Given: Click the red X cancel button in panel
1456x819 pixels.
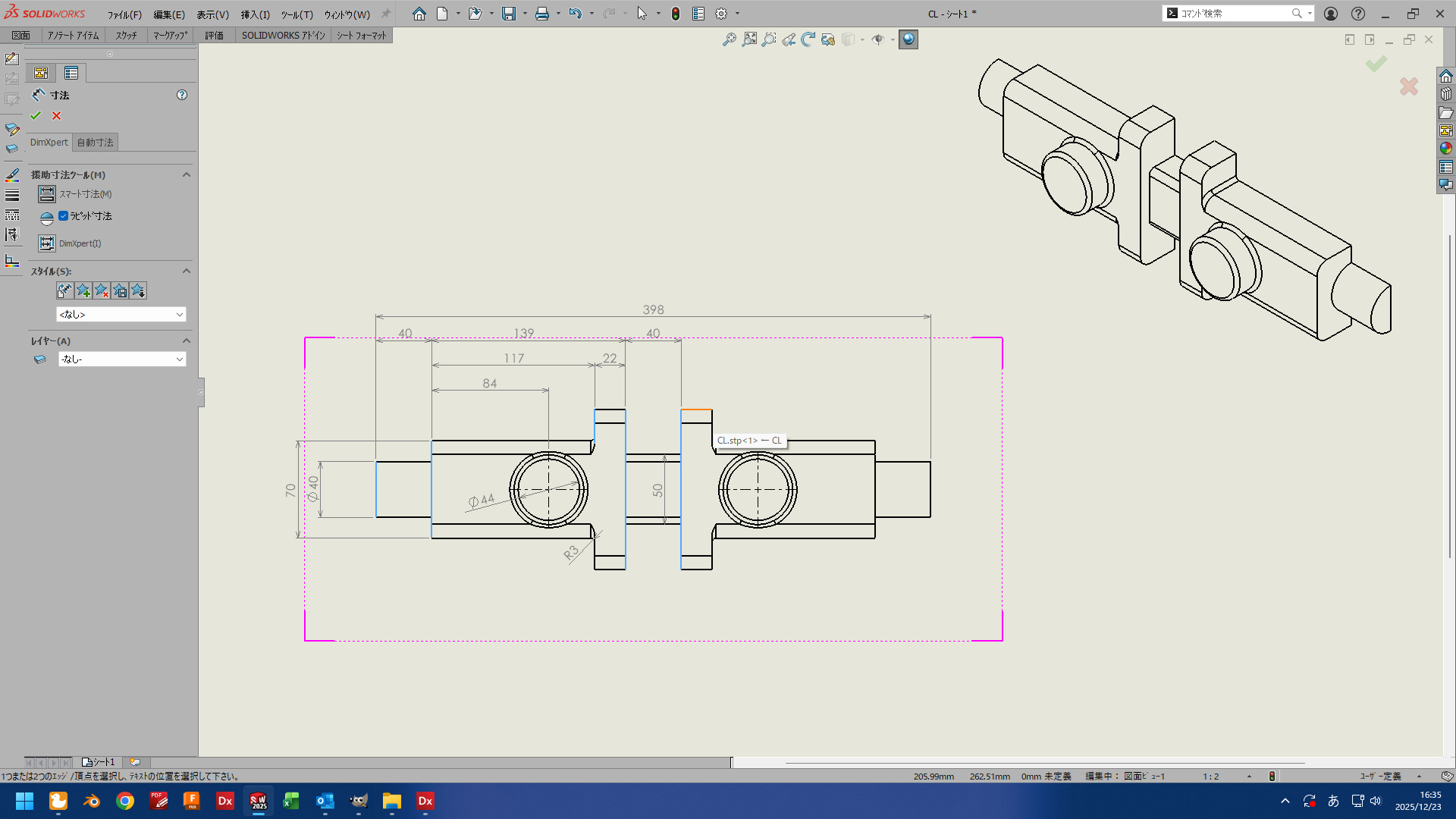Looking at the screenshot, I should [57, 115].
